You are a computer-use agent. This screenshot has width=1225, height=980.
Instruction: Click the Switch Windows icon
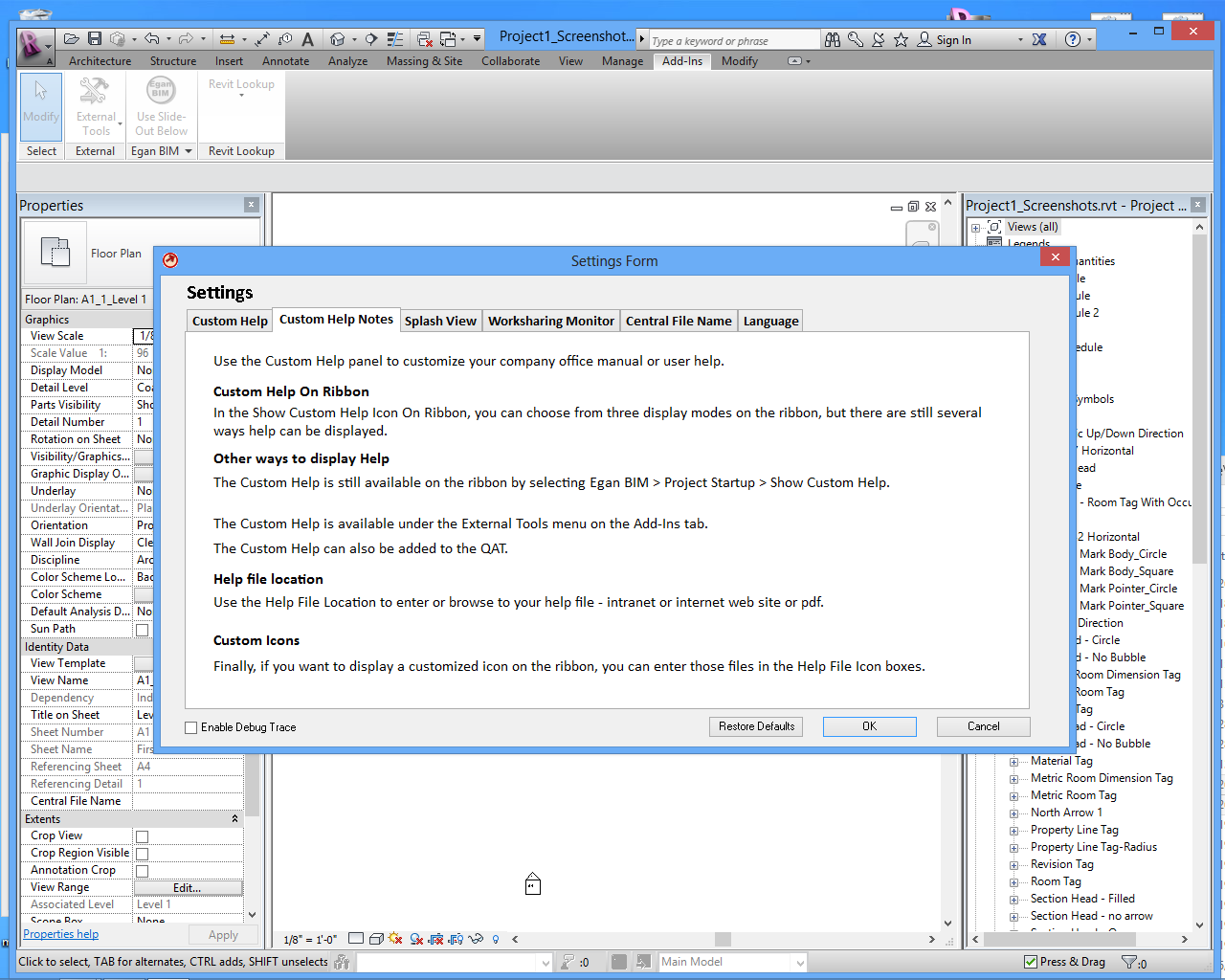[448, 39]
